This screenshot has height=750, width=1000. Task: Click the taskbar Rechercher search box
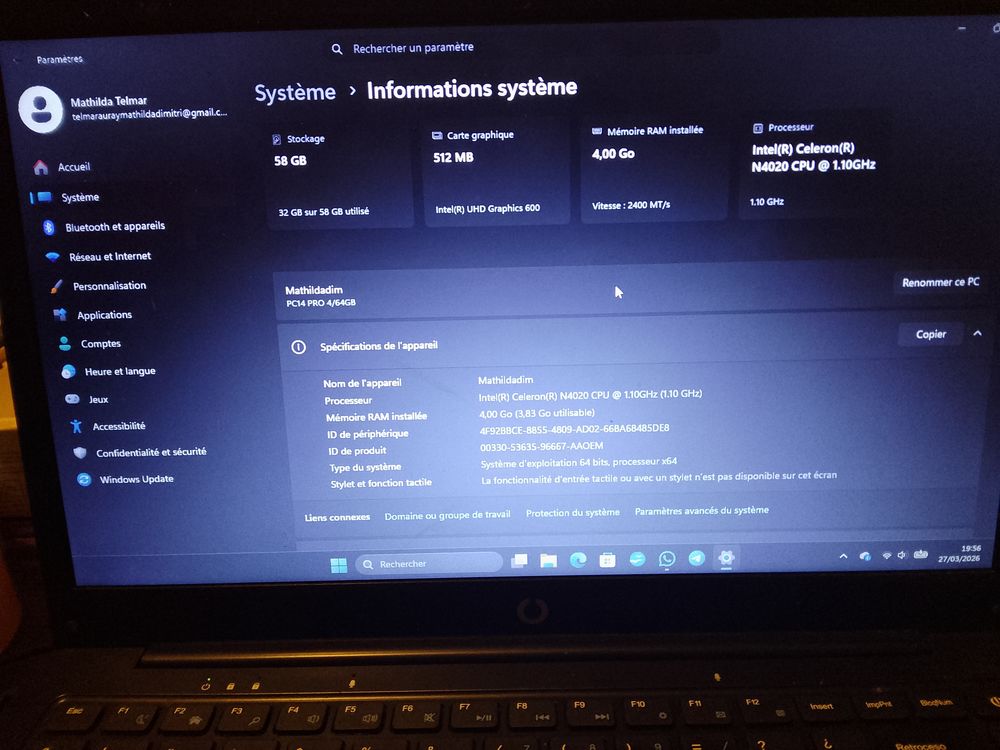pos(429,564)
